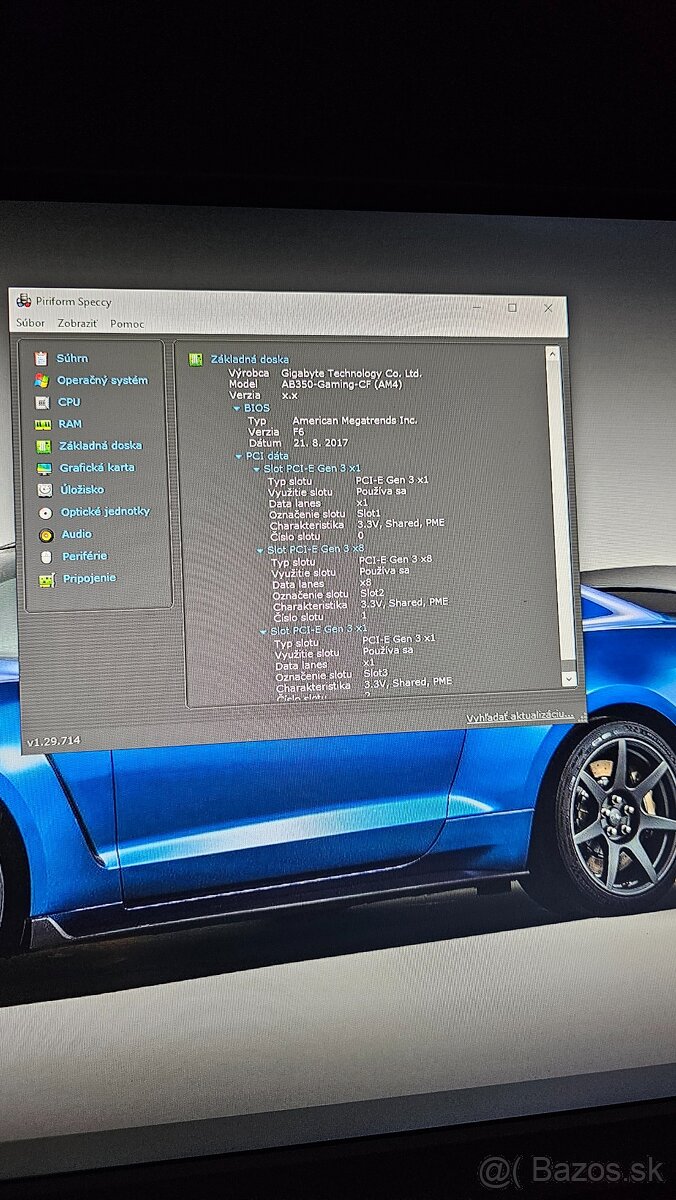Open the Zobraziť menu

pos(77,324)
